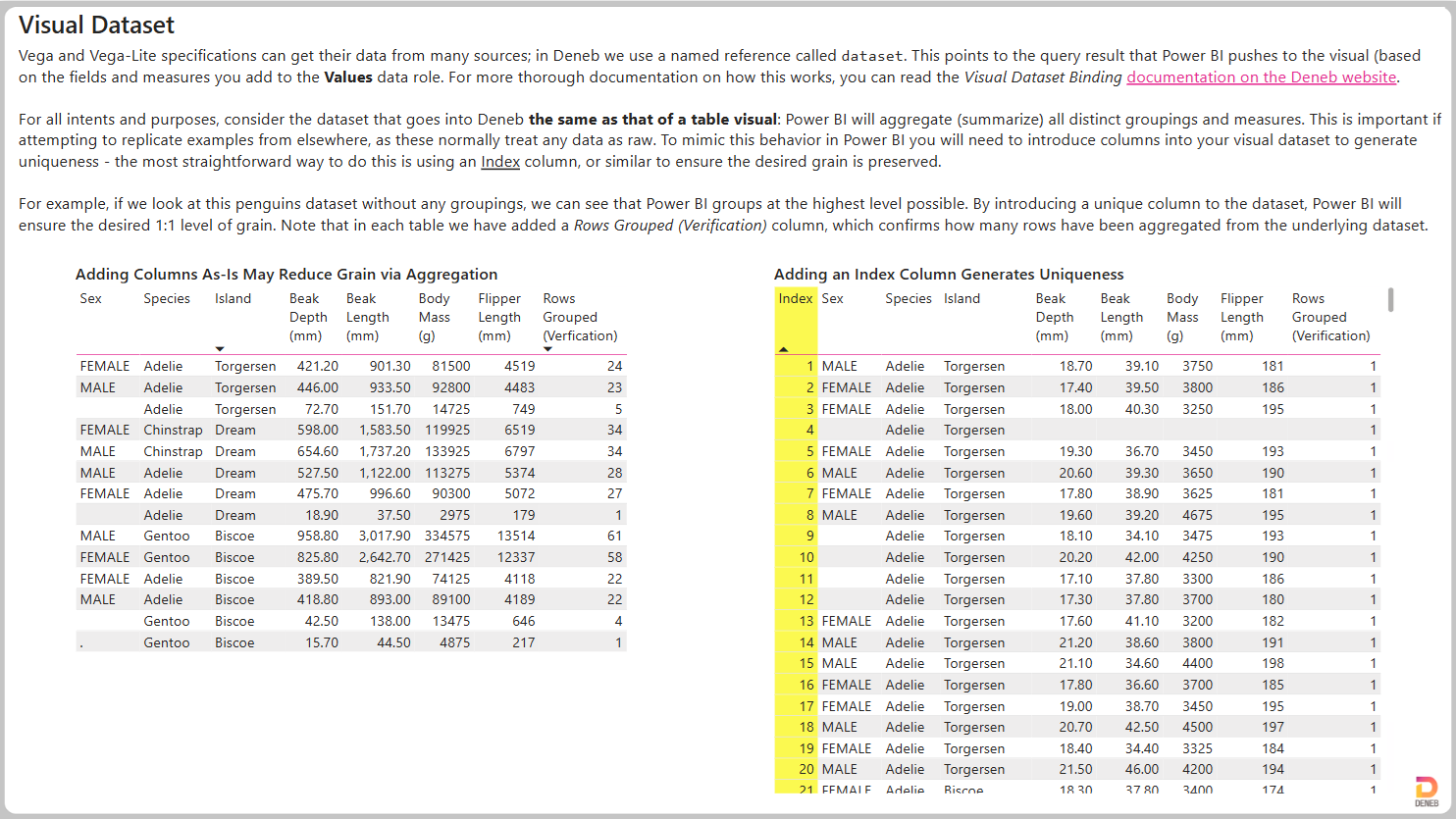1456x819 pixels.
Task: Select Body Mass (g) header in the aggregation table
Action: [434, 317]
